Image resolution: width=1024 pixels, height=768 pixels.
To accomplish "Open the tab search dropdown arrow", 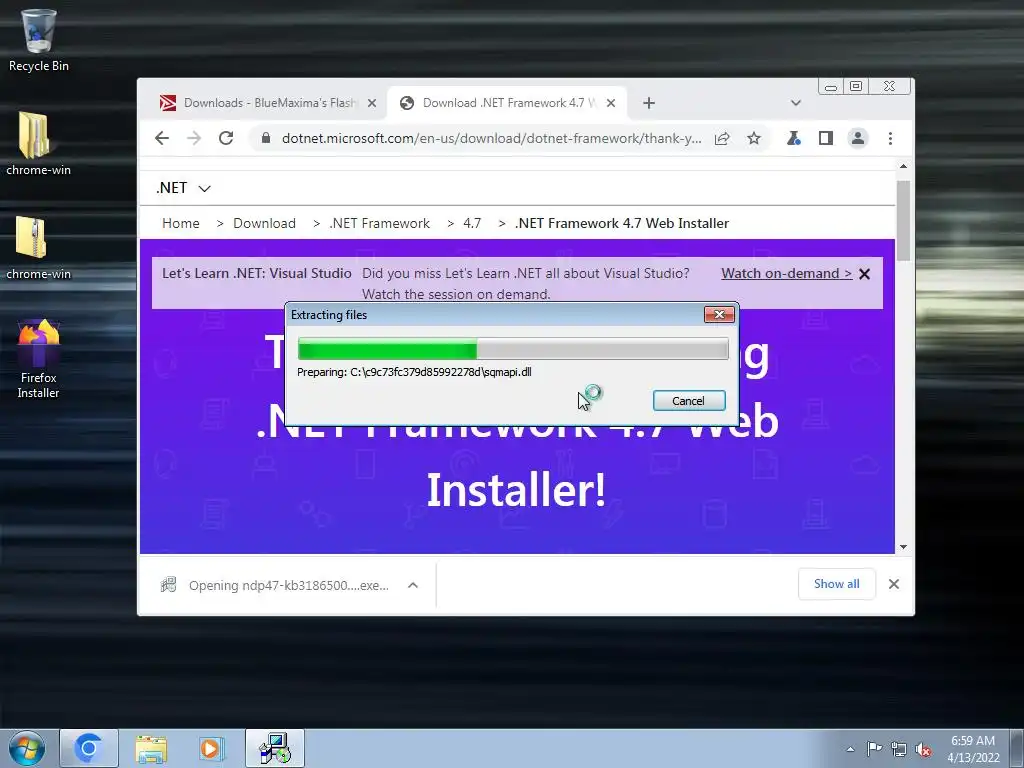I will tap(795, 103).
